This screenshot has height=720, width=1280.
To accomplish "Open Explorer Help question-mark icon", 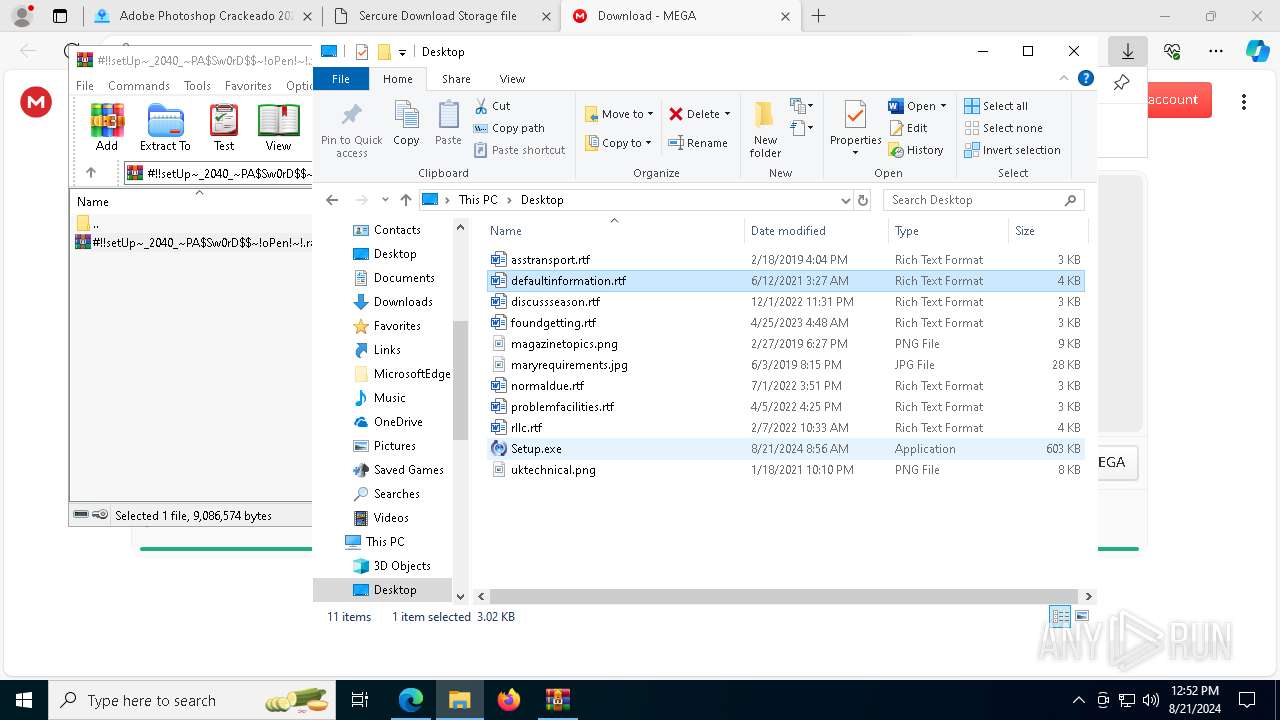I will pyautogui.click(x=1086, y=78).
